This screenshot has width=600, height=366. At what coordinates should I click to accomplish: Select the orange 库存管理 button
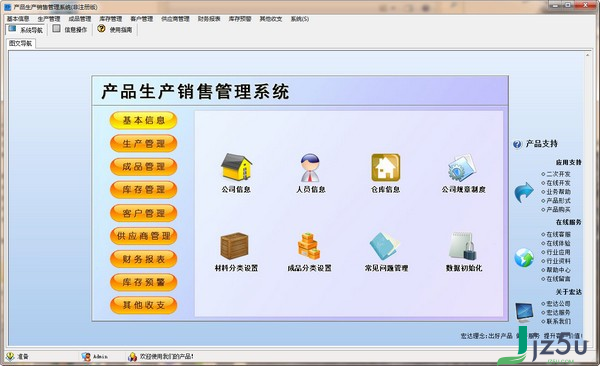143,190
